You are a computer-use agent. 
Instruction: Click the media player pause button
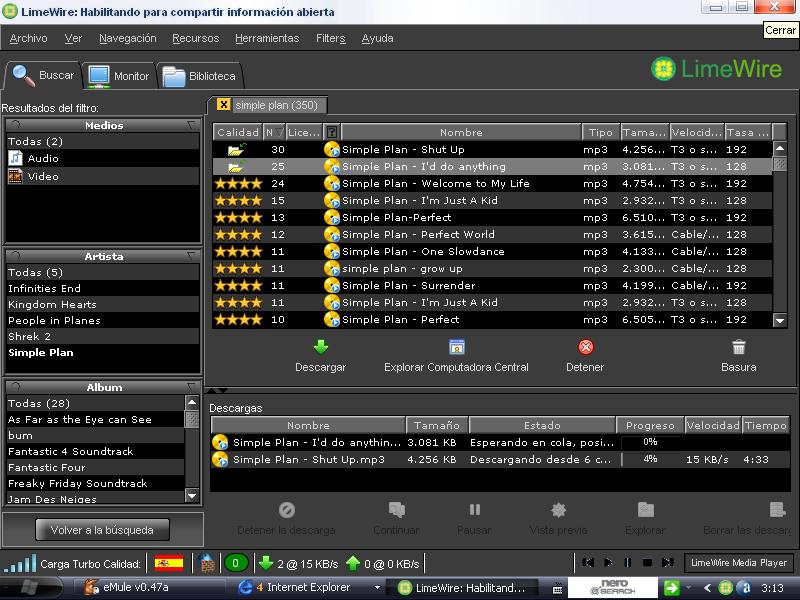coord(628,563)
